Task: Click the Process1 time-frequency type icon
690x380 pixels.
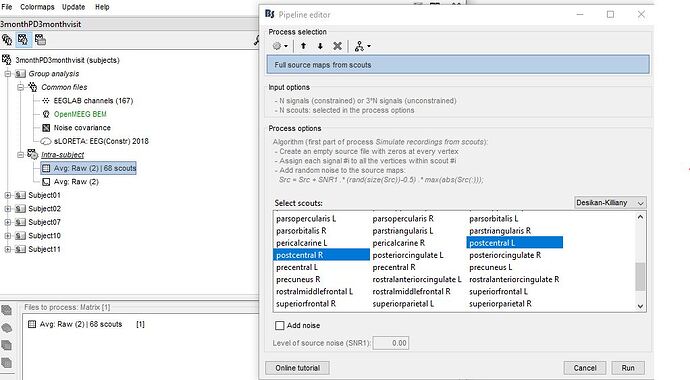Action: click(7, 345)
